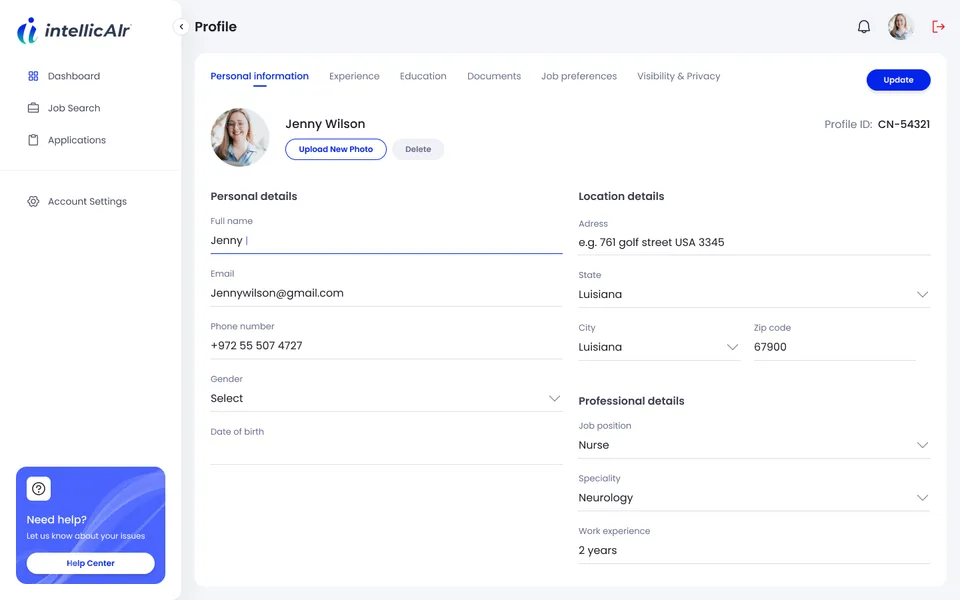Screen dimensions: 960x600
Task: Click the Need help? text
Action: 56,520
